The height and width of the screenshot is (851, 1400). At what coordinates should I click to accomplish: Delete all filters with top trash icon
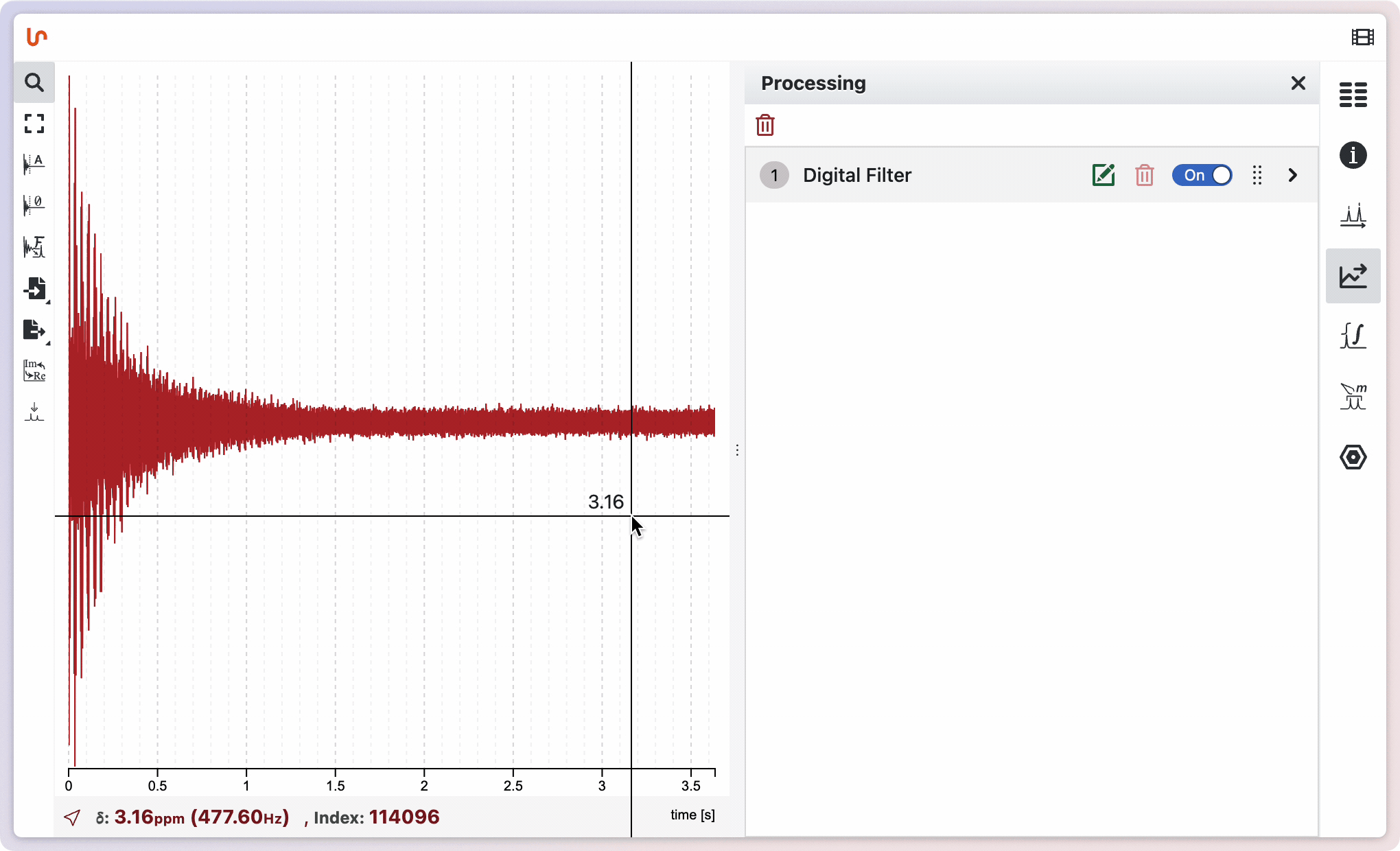tap(765, 126)
